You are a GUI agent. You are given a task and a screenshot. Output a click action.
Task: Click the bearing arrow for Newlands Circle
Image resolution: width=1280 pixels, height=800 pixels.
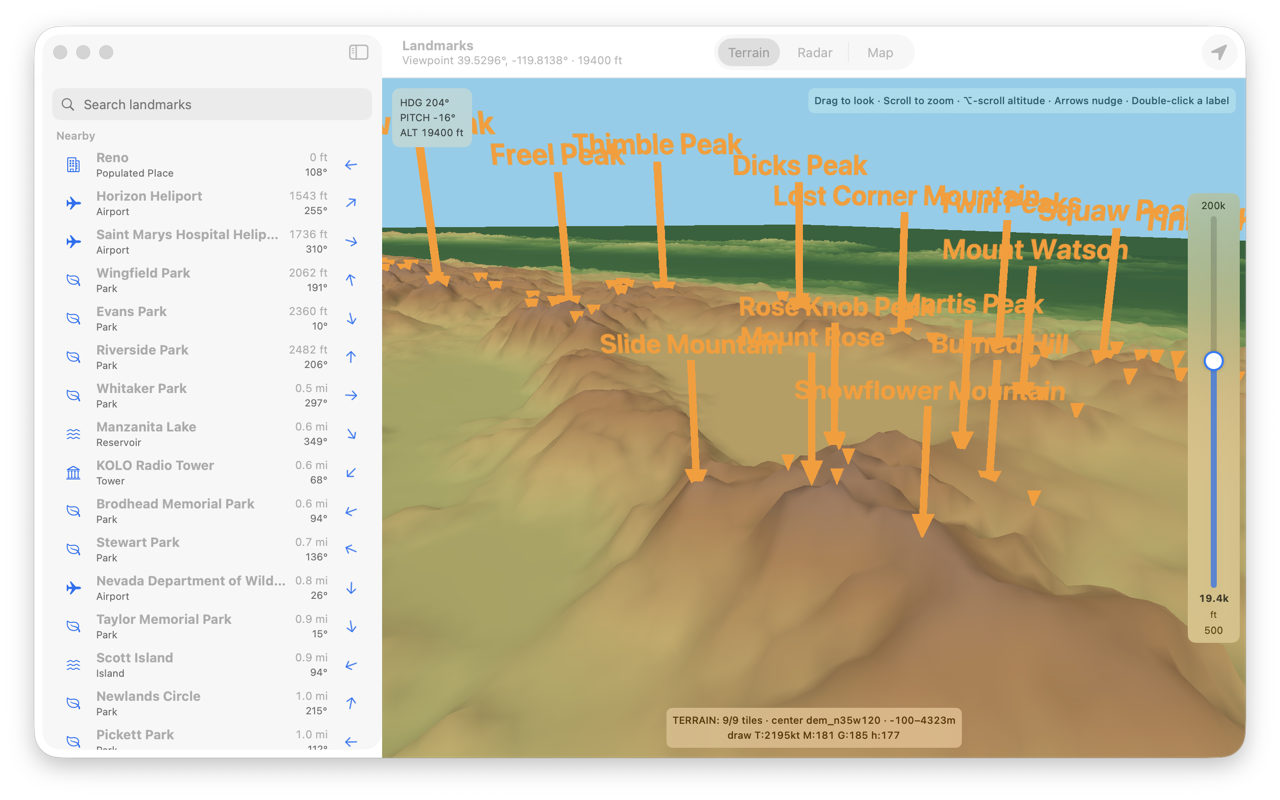tap(351, 704)
